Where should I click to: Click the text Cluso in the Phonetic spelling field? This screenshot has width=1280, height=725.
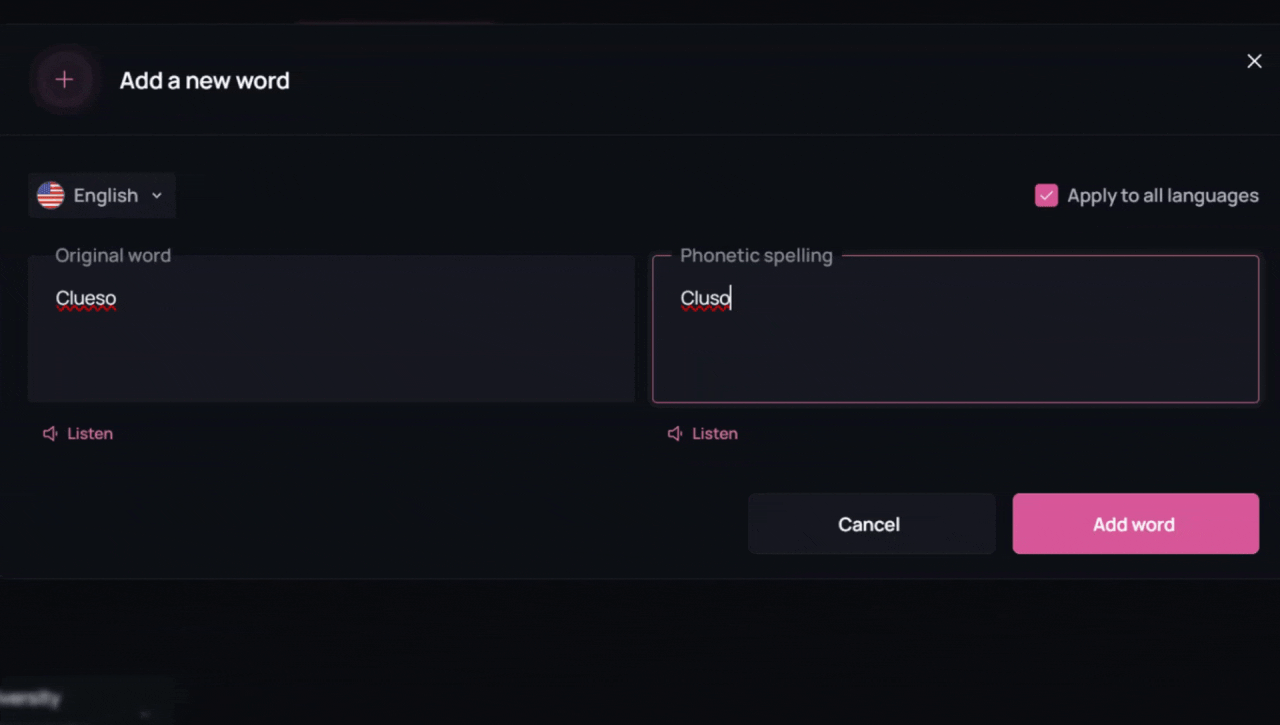705,298
